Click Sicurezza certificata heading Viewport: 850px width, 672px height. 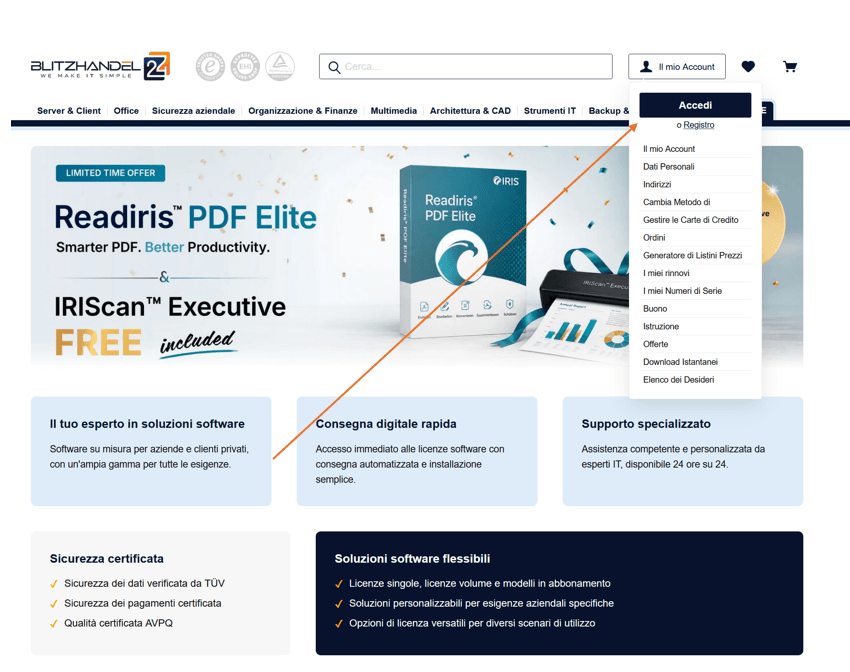[106, 559]
